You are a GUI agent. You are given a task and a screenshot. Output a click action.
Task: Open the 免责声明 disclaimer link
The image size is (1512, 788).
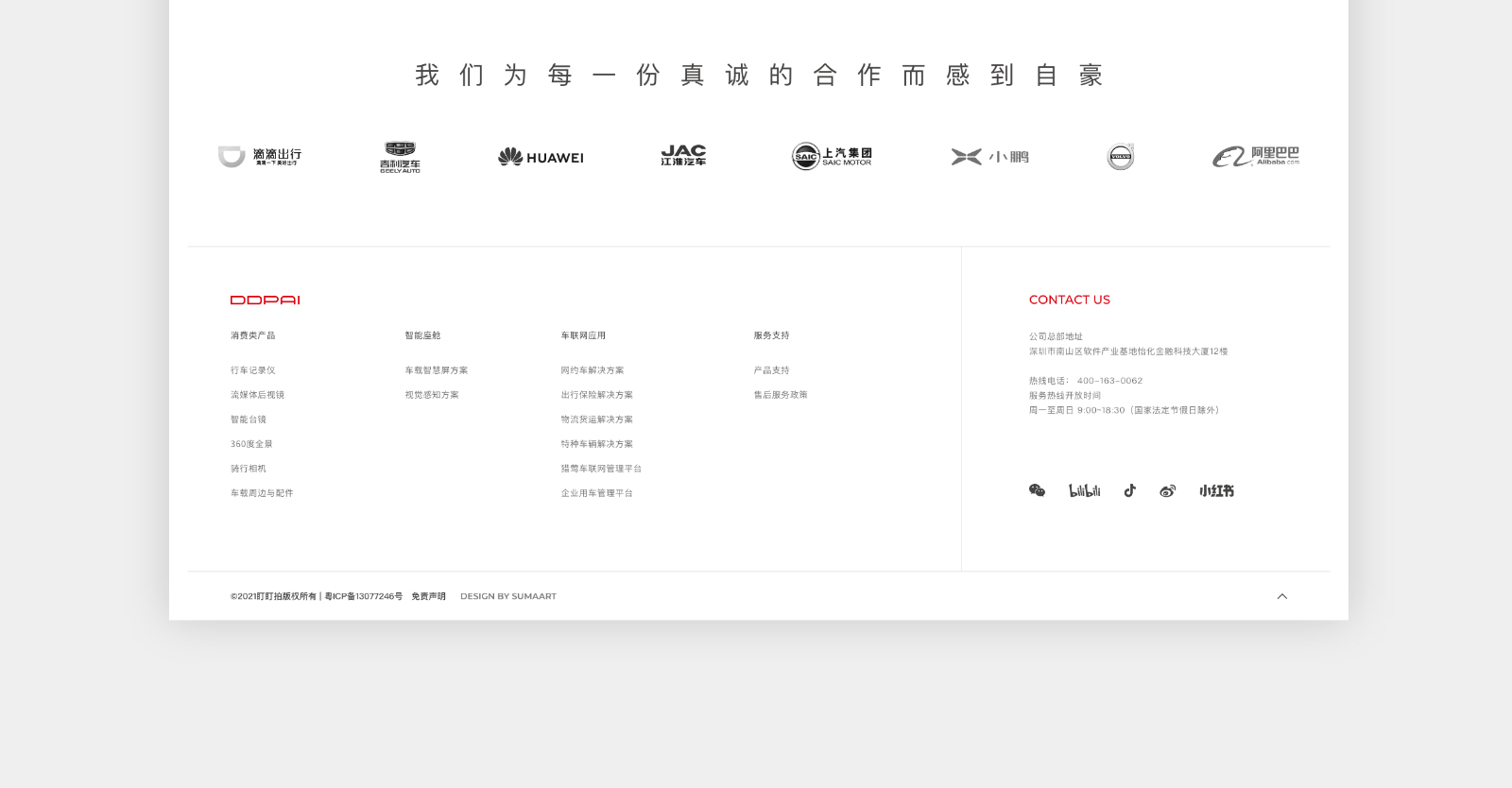428,596
